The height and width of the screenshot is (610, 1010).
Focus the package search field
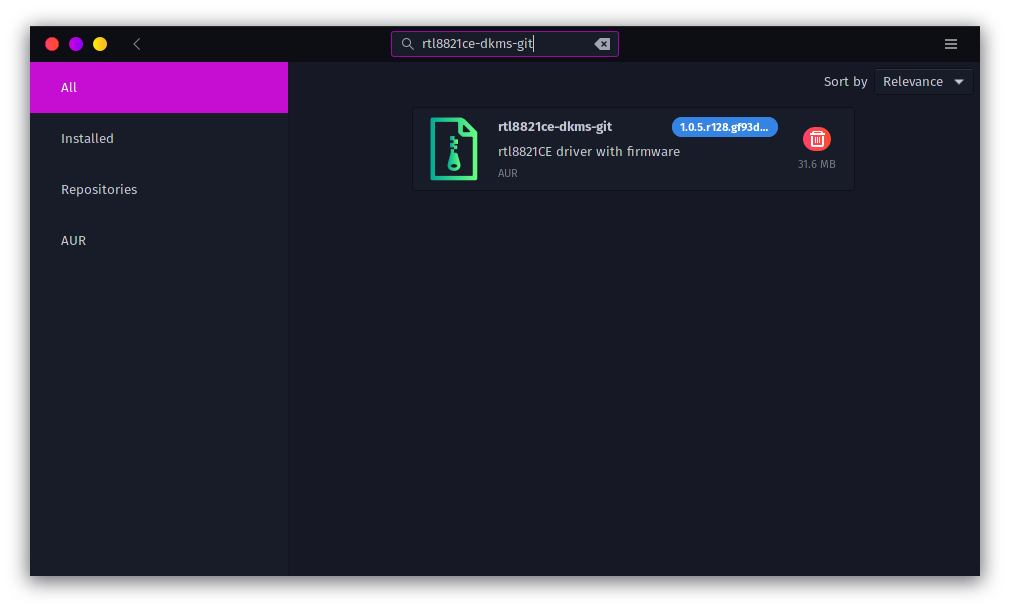(x=505, y=44)
